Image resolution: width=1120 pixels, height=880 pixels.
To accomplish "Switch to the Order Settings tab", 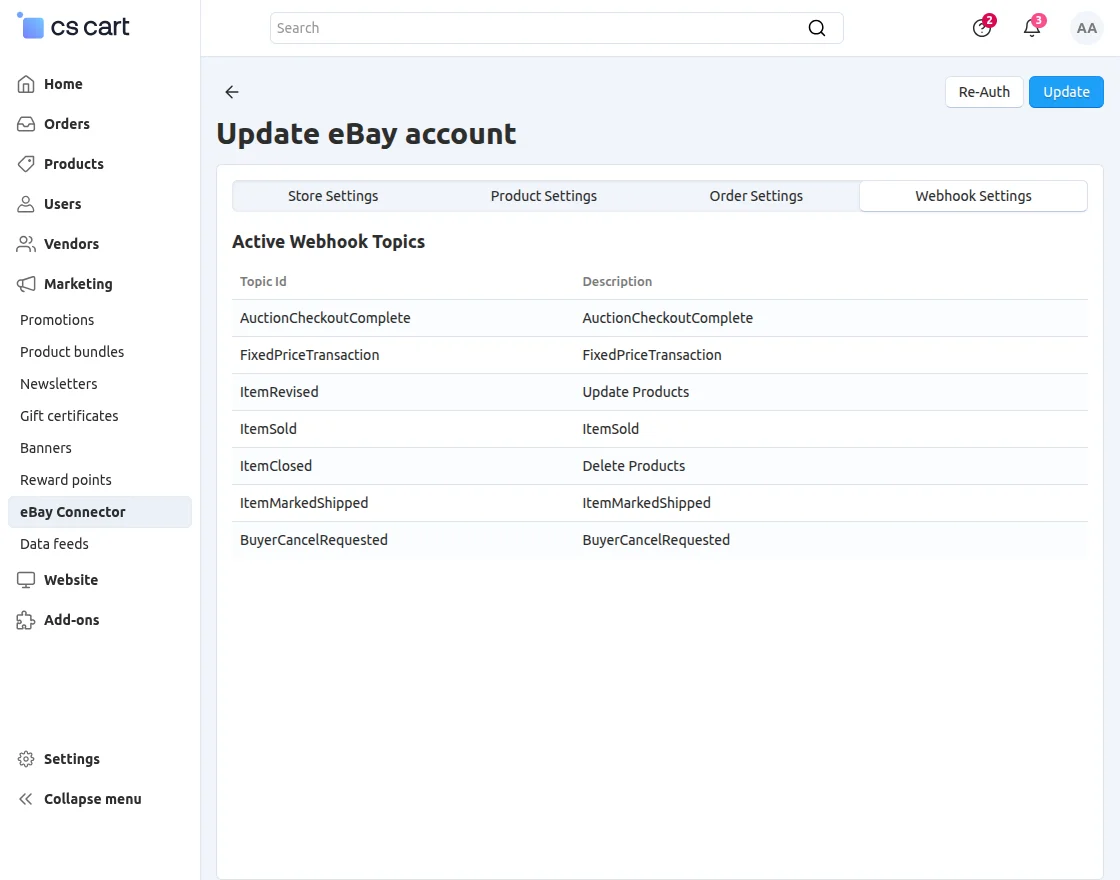I will (756, 196).
